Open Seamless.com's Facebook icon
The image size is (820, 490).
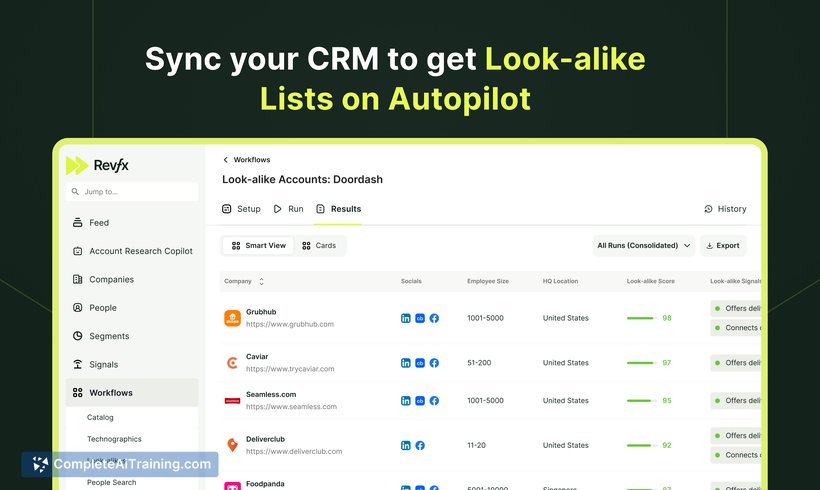[434, 401]
